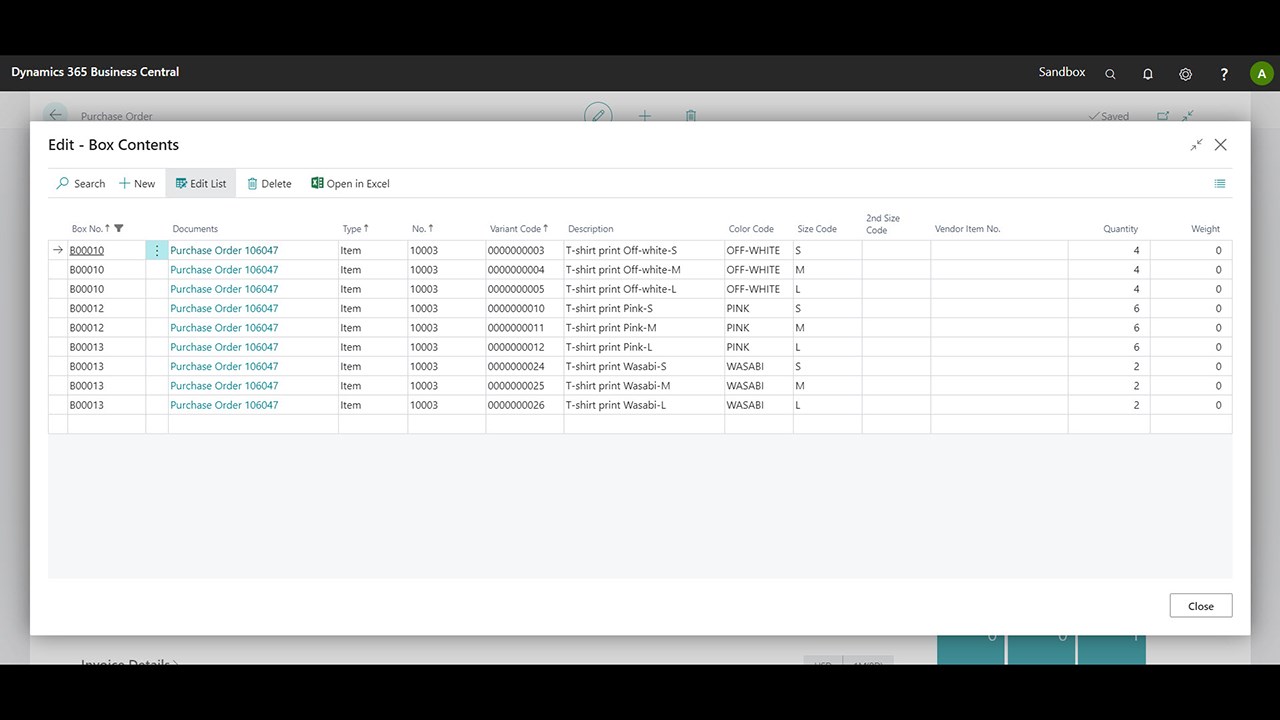Open the list view options icon

[1220, 184]
